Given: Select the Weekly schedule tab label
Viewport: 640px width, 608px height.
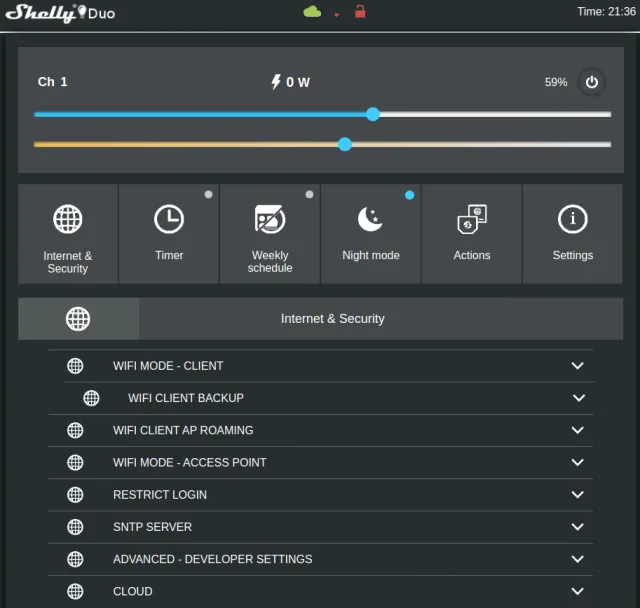Looking at the screenshot, I should point(270,261).
